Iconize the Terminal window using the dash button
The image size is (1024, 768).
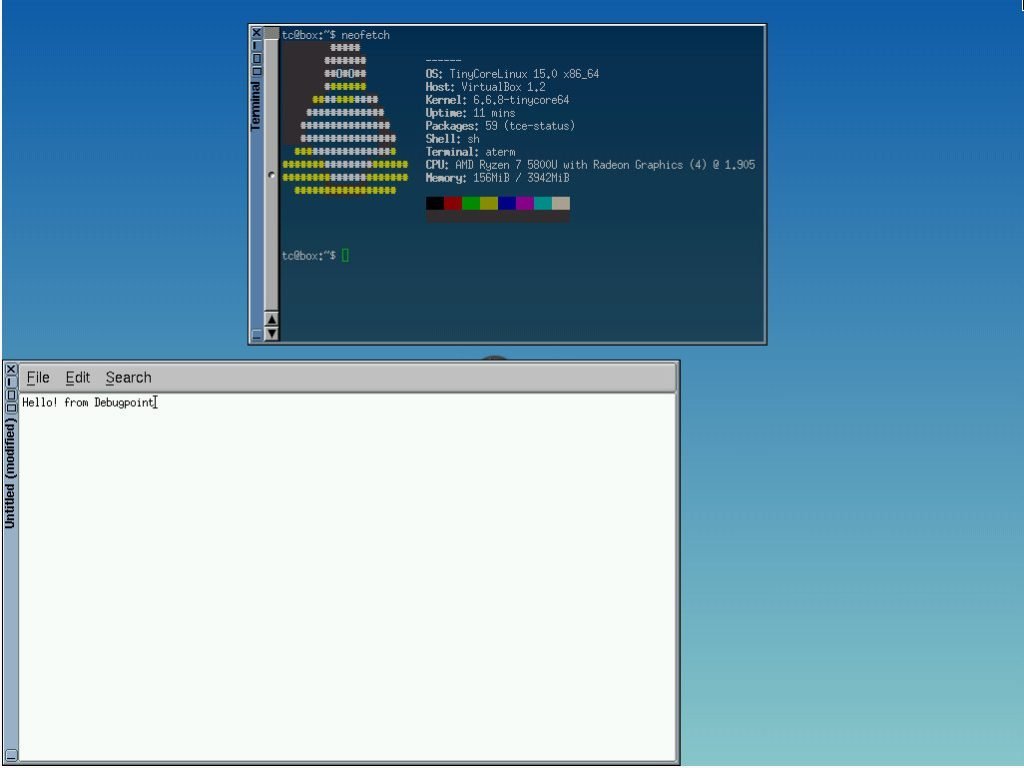tap(257, 46)
